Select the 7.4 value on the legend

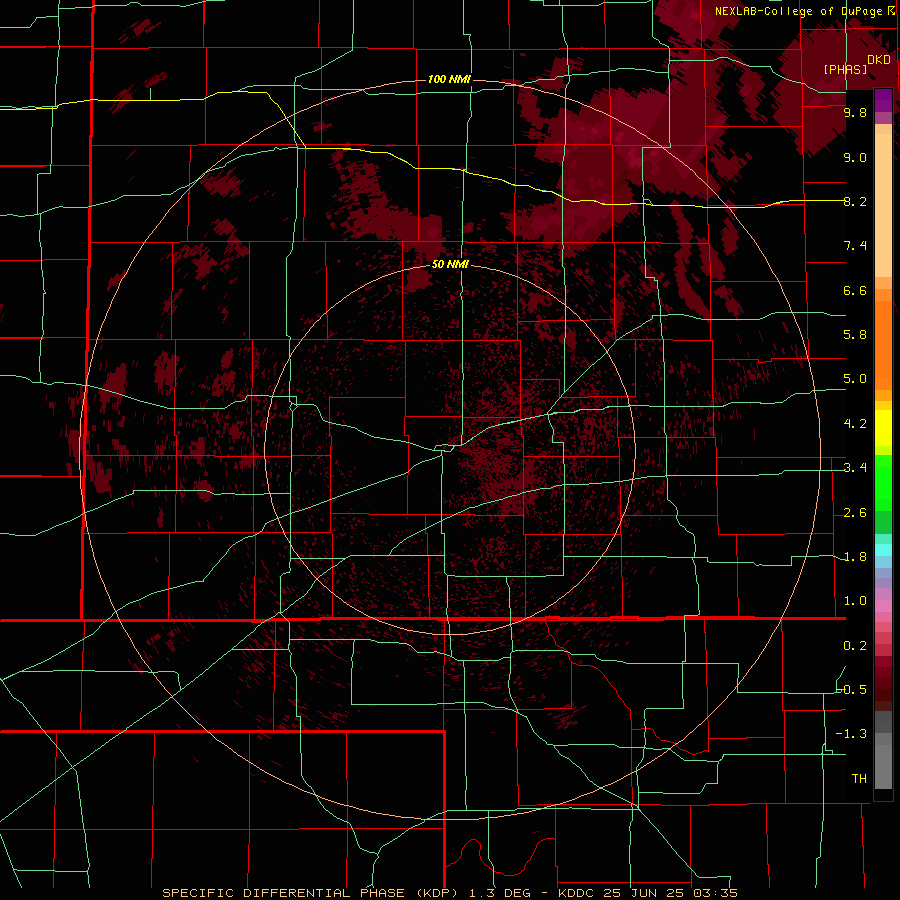[855, 246]
